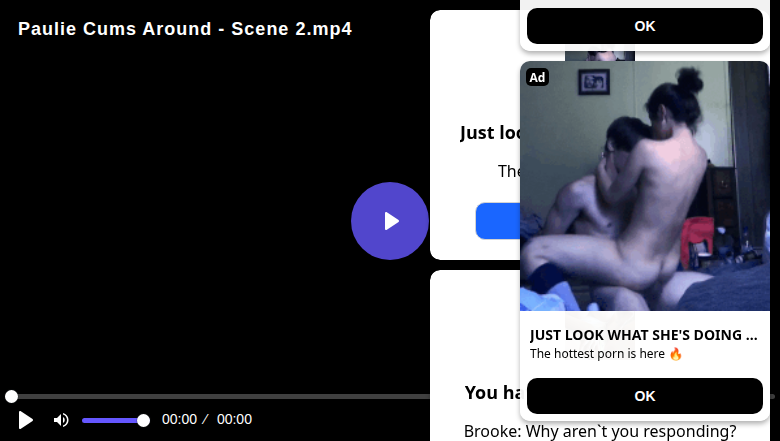Click the seek bar handle at start
This screenshot has width=780, height=441.
pyautogui.click(x=11, y=397)
